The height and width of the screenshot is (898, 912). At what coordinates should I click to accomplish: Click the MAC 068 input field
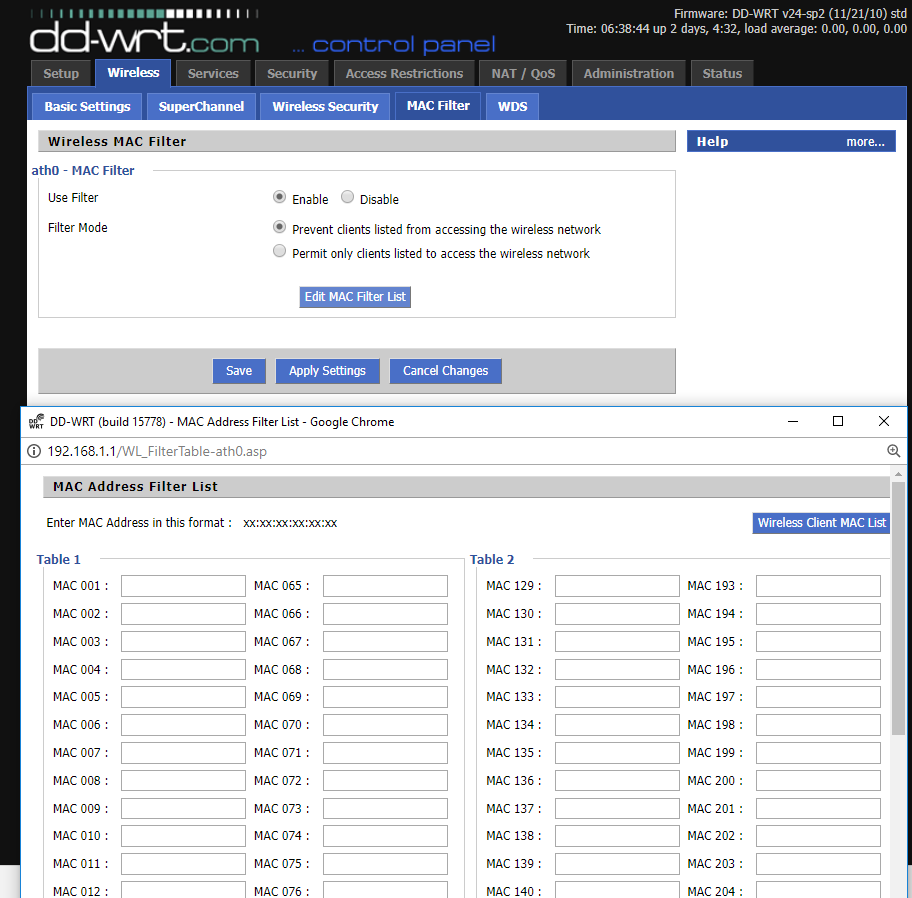(x=385, y=669)
